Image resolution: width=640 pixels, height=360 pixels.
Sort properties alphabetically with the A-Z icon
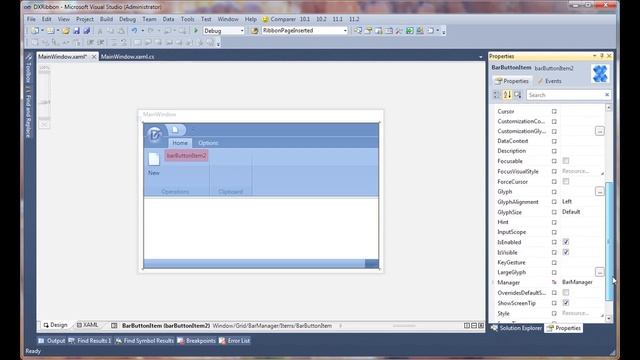click(507, 95)
